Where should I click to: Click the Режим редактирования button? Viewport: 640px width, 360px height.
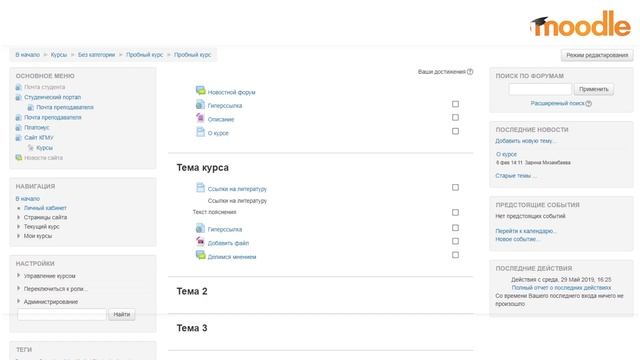click(597, 55)
